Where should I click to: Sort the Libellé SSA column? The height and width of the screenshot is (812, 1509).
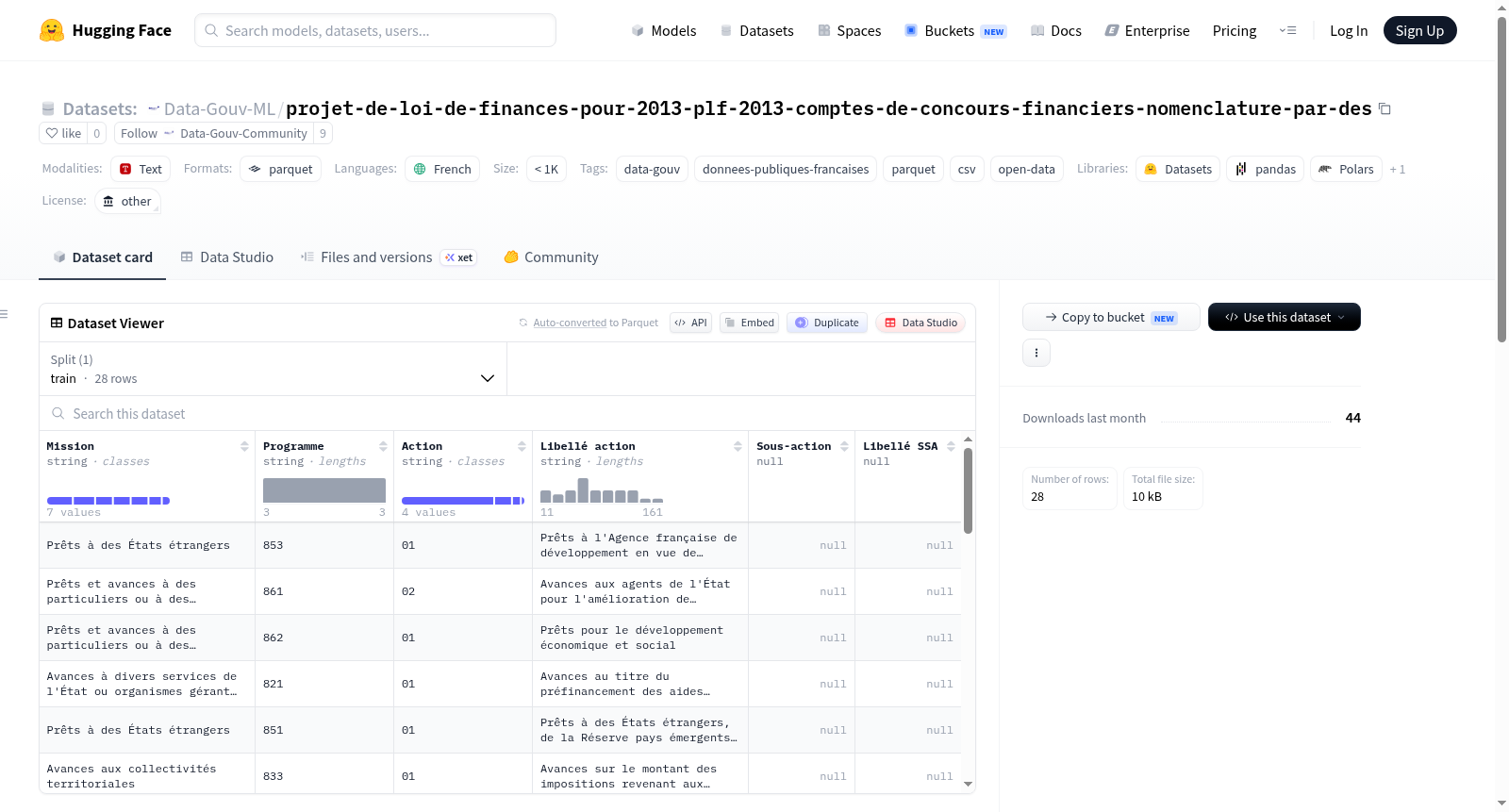(x=951, y=446)
